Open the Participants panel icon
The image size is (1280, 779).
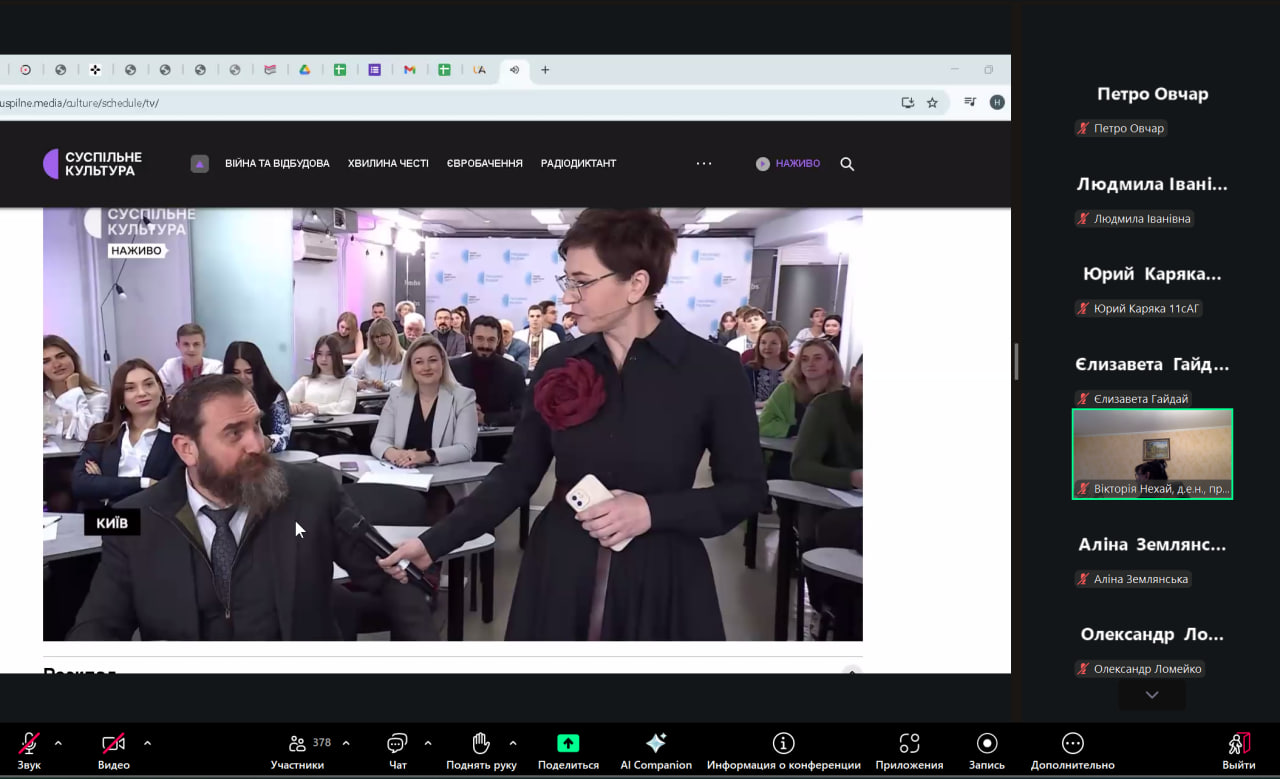297,744
